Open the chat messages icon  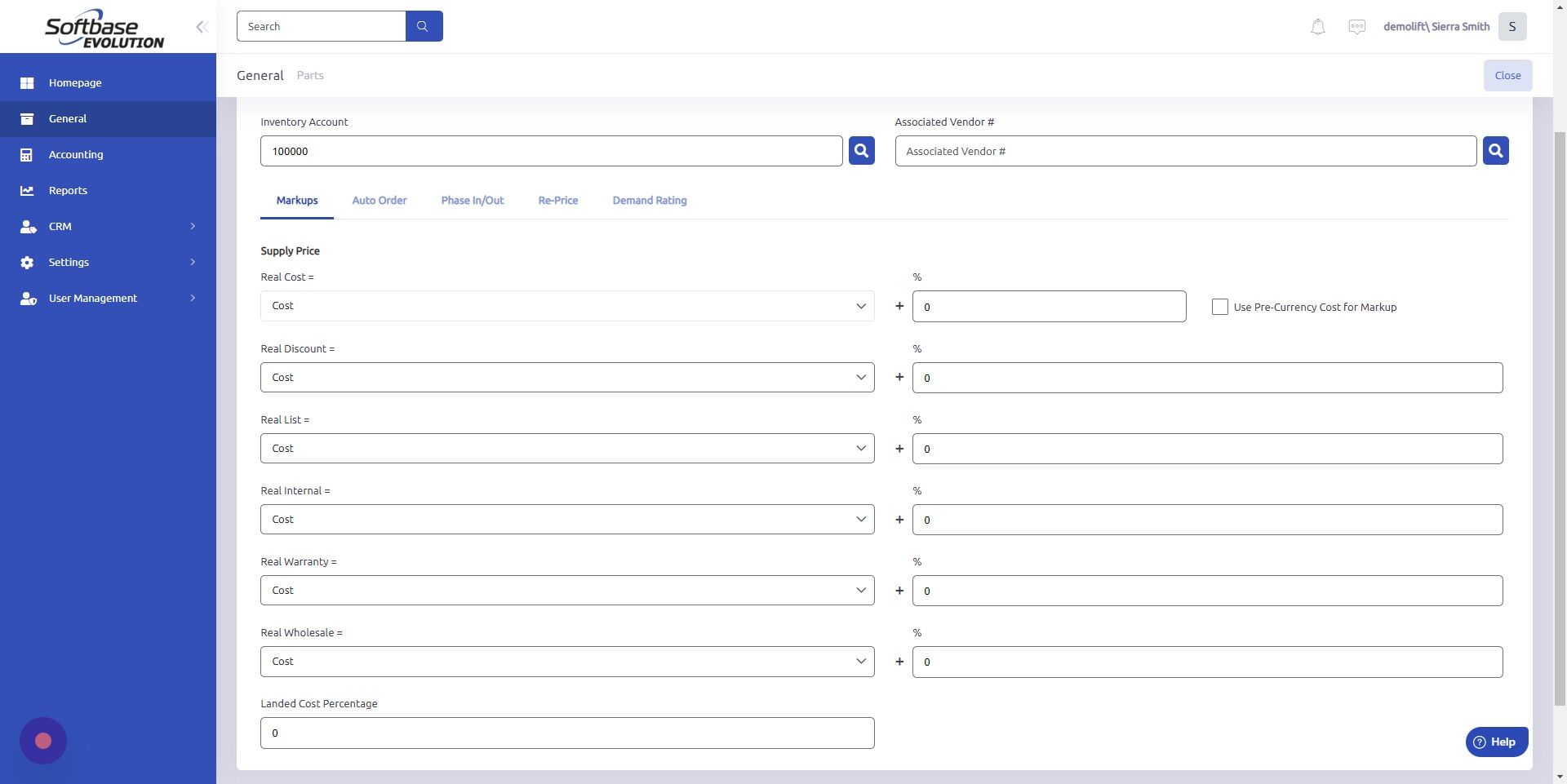coord(1356,26)
